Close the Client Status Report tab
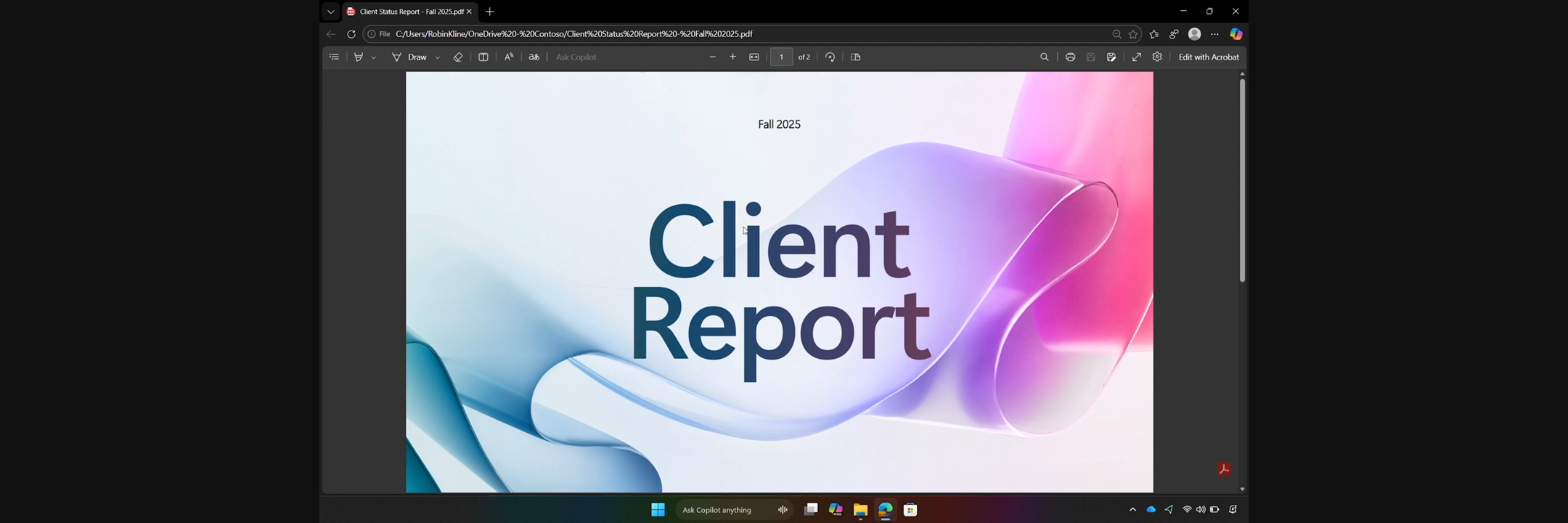The height and width of the screenshot is (523, 1568). tap(469, 12)
